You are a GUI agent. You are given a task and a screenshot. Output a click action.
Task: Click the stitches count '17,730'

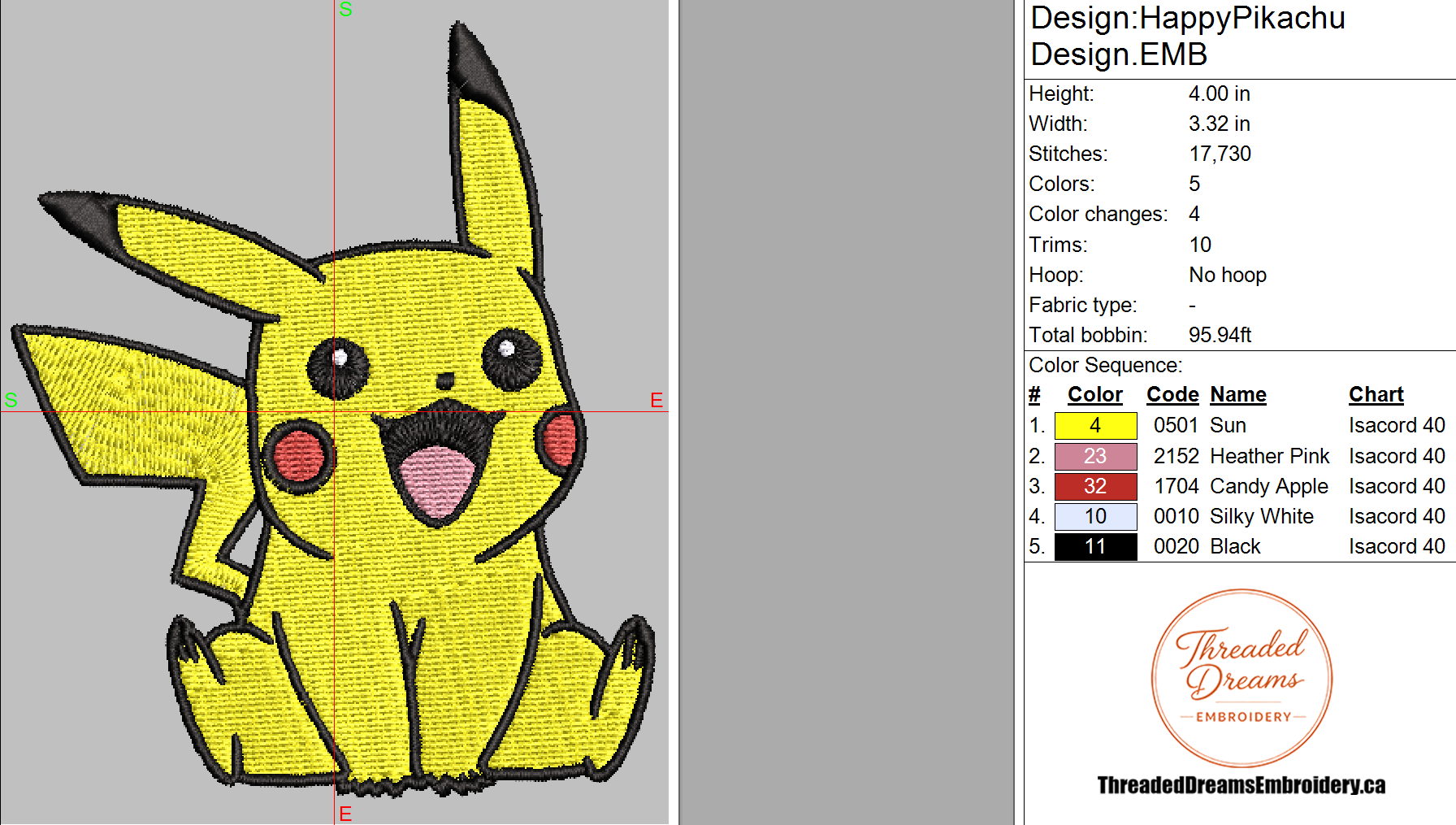(x=1220, y=154)
